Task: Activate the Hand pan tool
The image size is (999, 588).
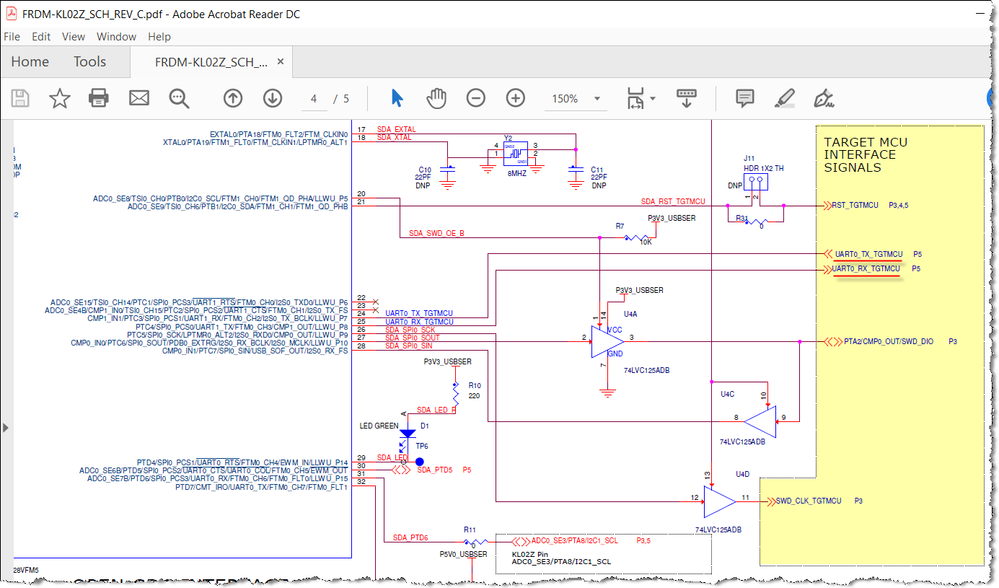Action: point(436,98)
